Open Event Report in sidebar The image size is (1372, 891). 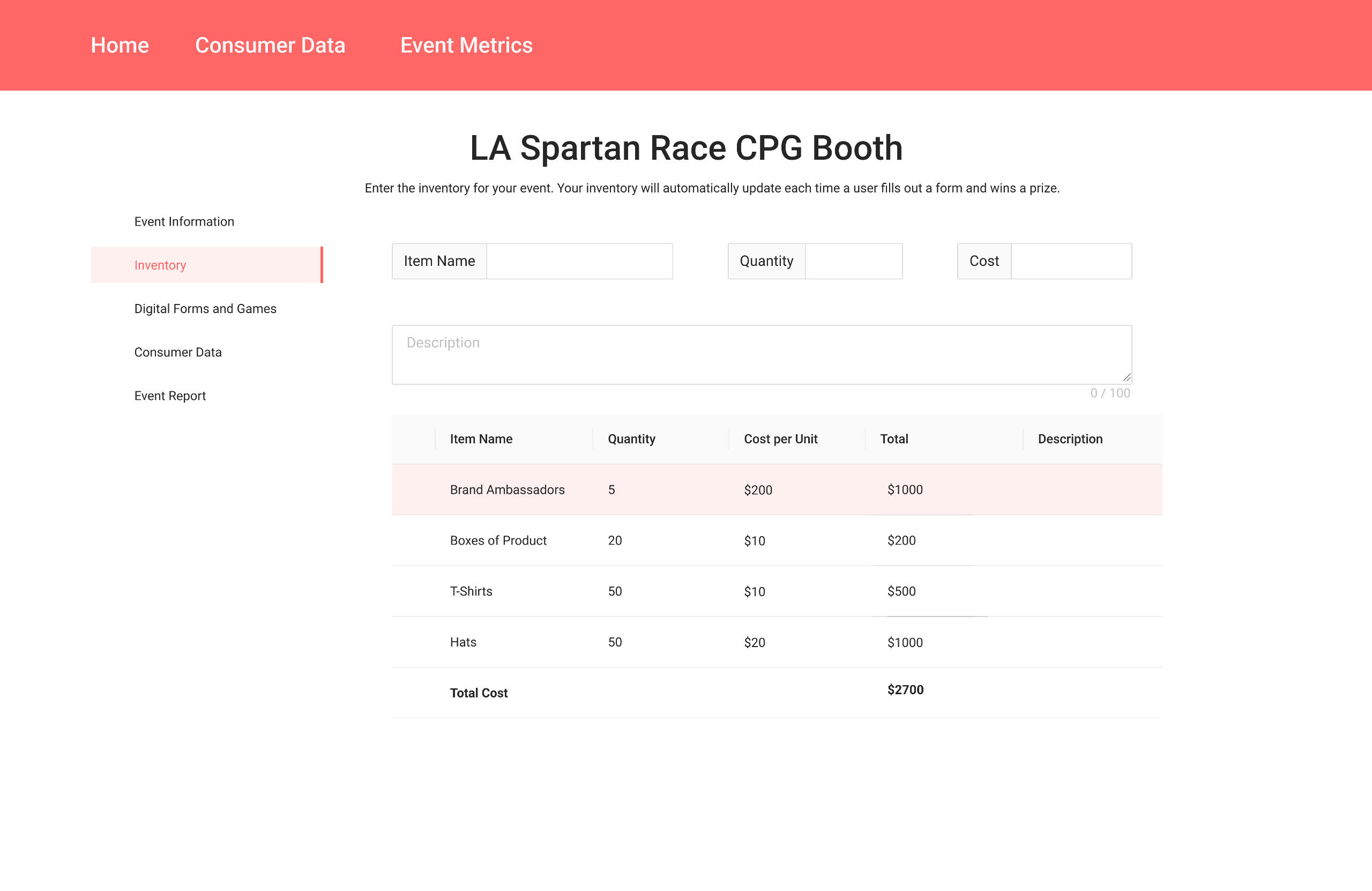click(x=169, y=396)
